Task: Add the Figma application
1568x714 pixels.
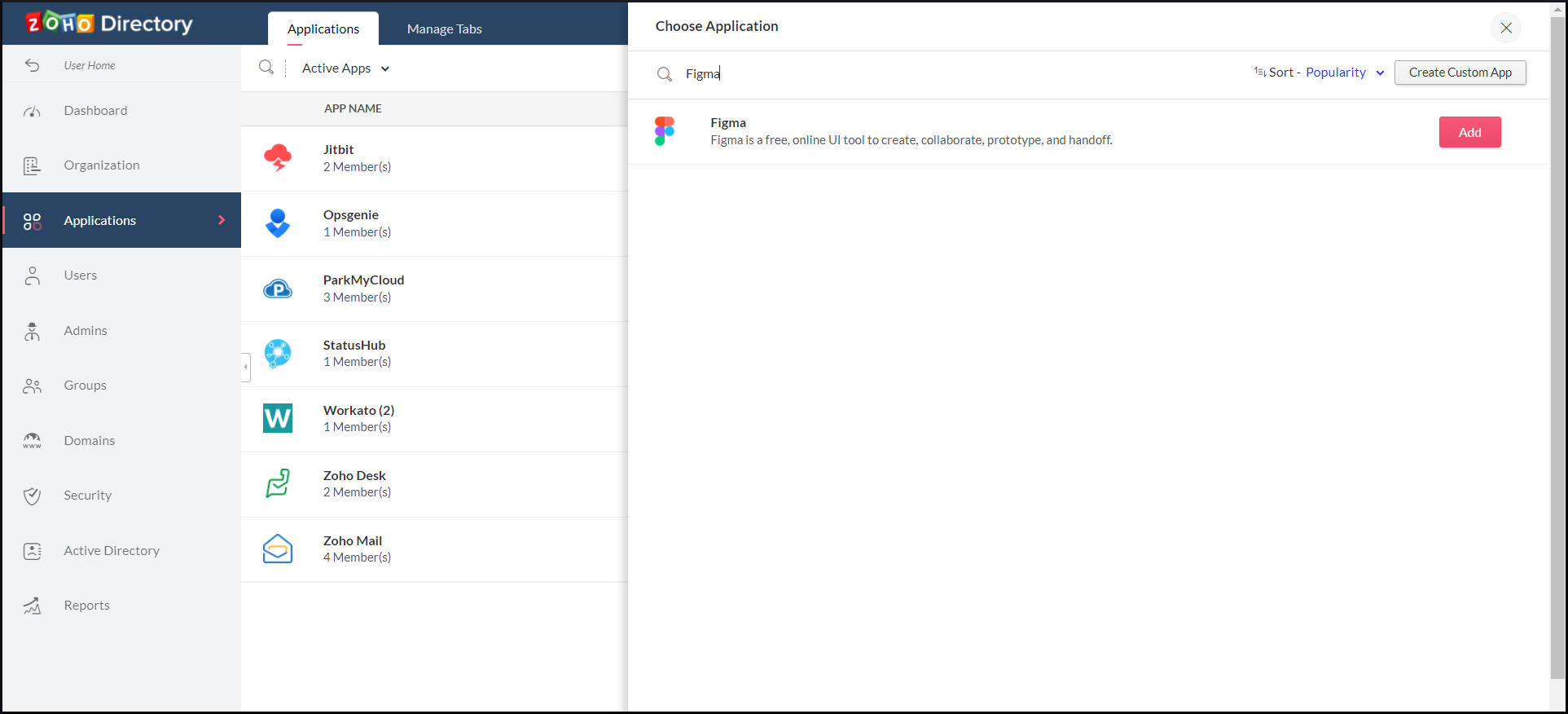Action: tap(1469, 132)
